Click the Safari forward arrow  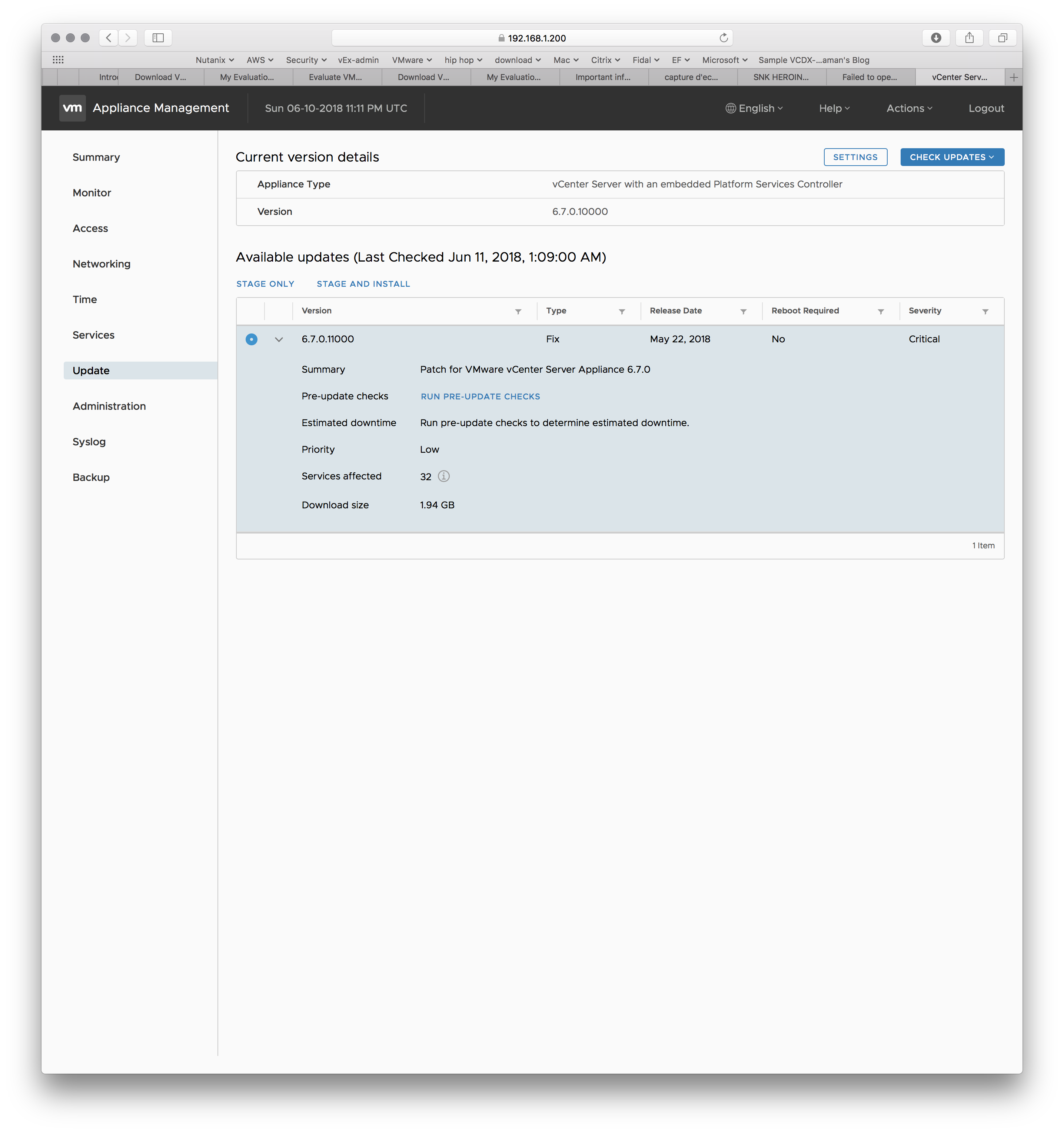coord(128,38)
